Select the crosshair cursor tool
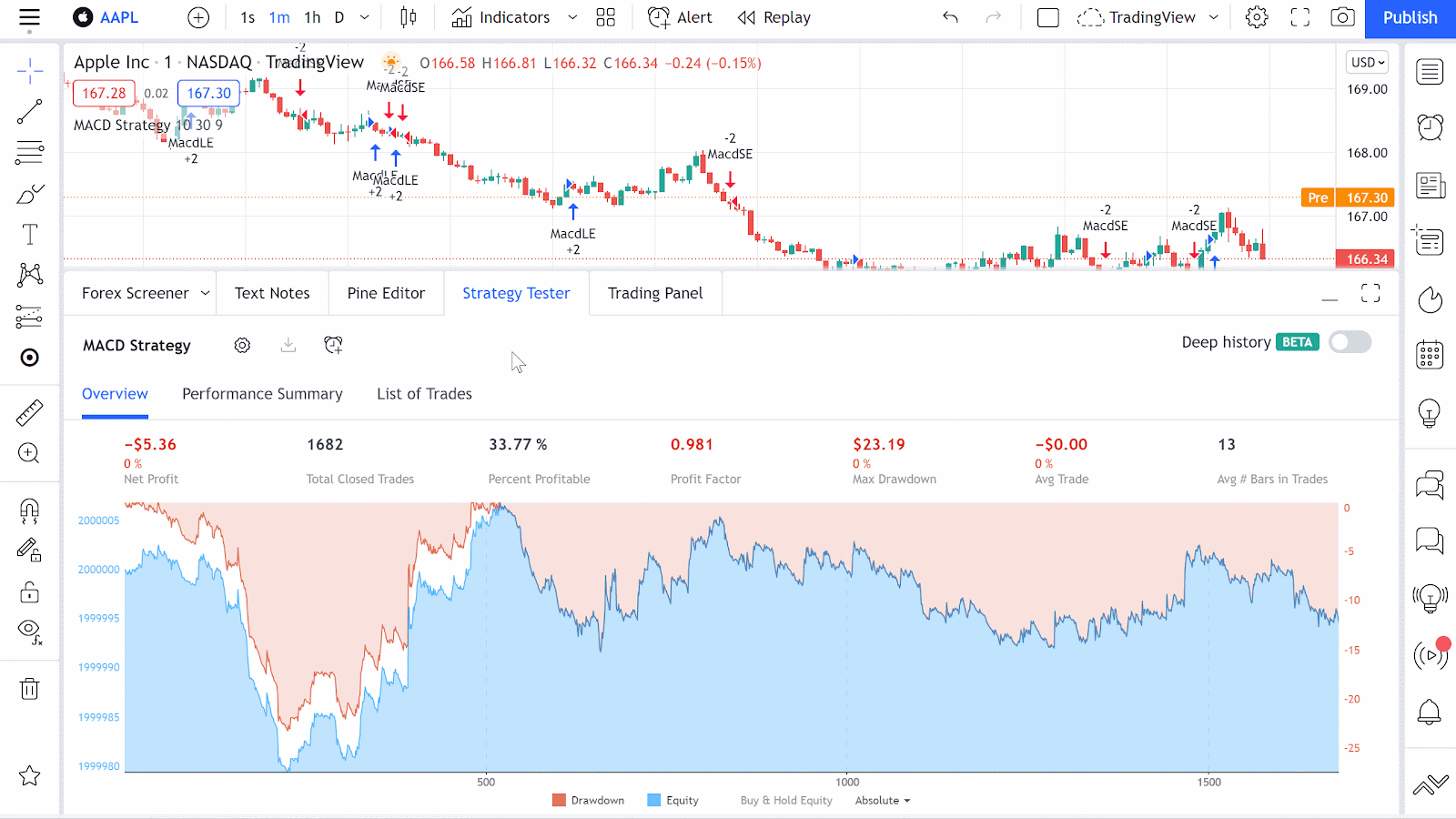This screenshot has width=1456, height=819. (29, 70)
